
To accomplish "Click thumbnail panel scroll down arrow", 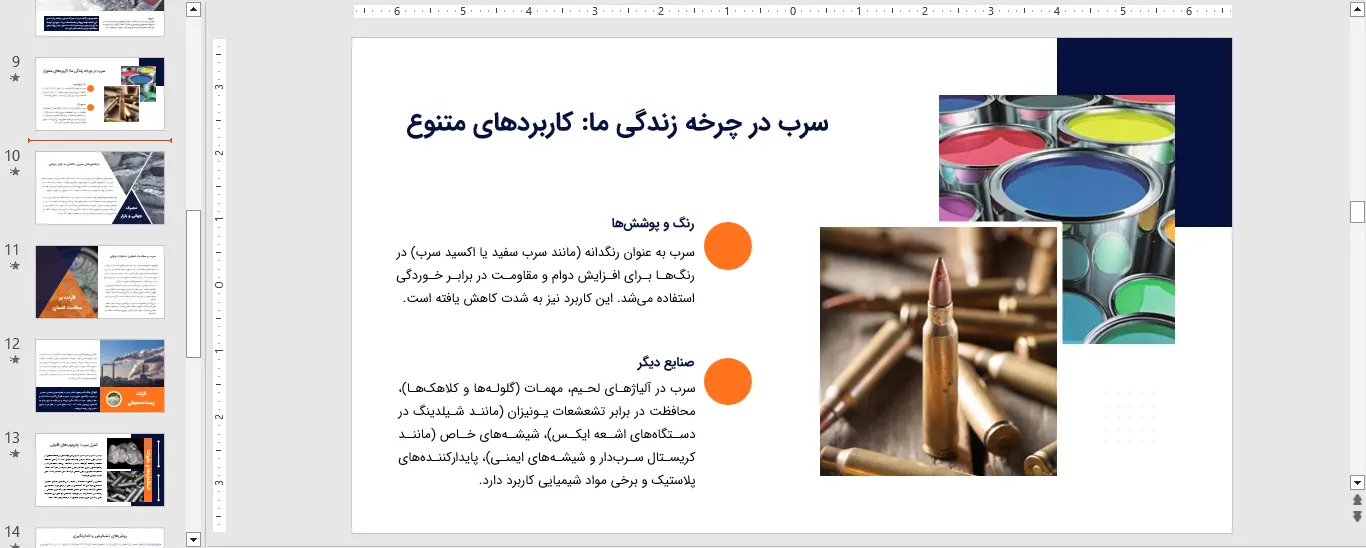I will [194, 539].
